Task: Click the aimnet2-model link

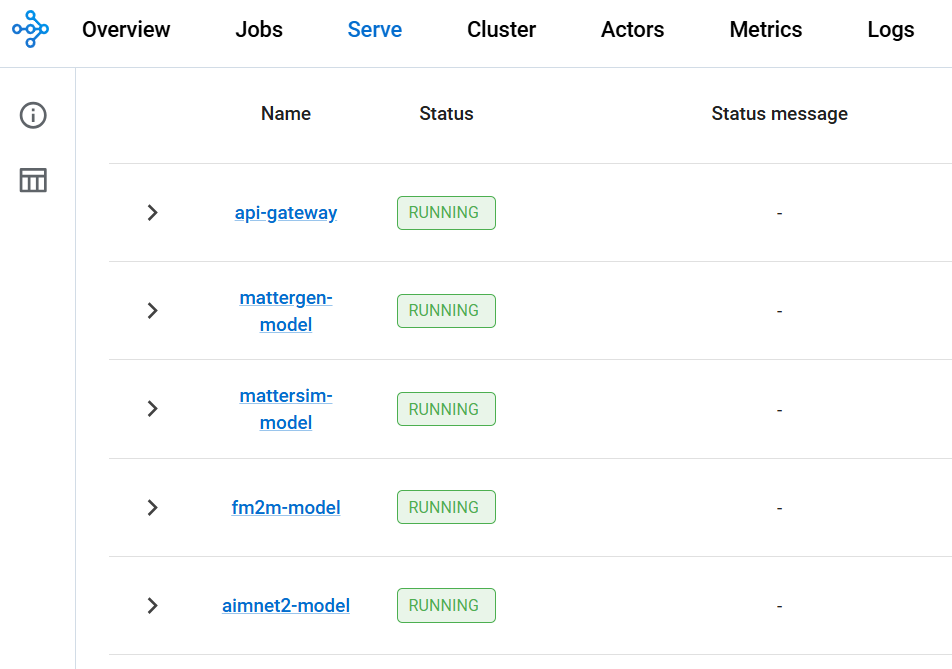Action: tap(286, 605)
